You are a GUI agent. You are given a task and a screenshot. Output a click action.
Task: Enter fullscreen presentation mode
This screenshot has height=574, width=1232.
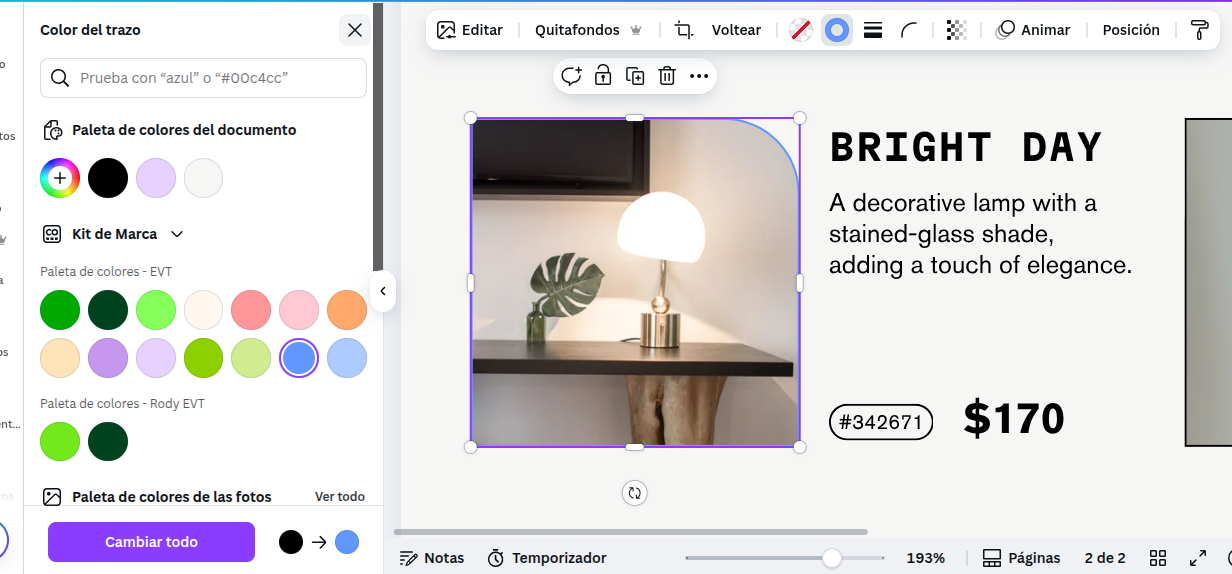[x=1197, y=558]
